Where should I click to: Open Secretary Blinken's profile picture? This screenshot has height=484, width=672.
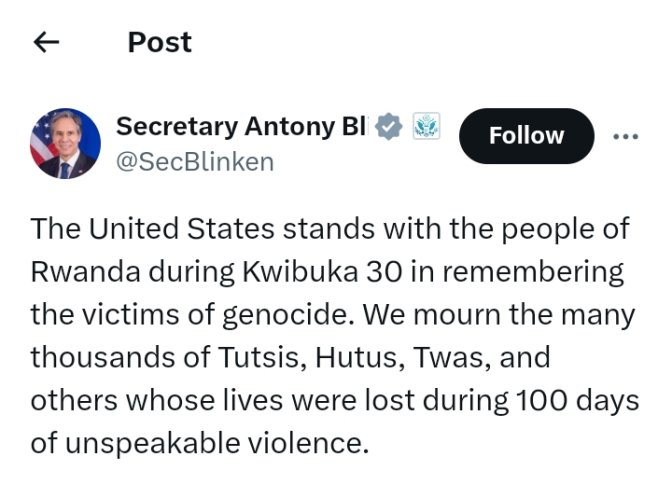66,144
